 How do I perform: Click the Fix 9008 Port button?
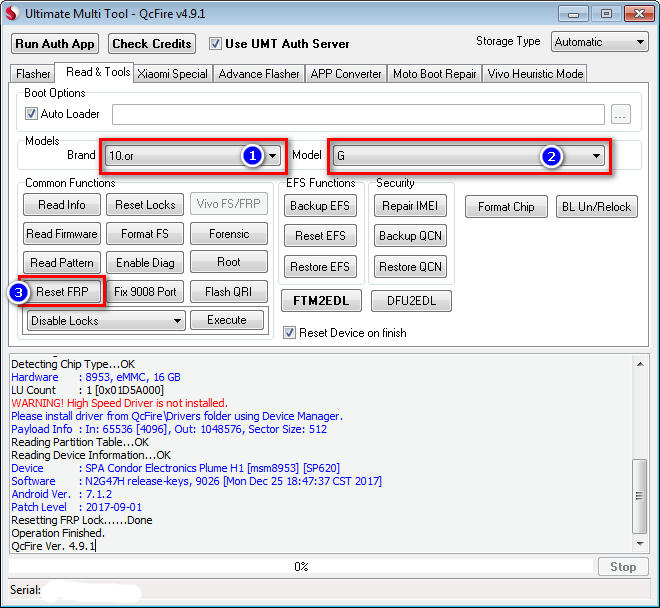[x=145, y=291]
